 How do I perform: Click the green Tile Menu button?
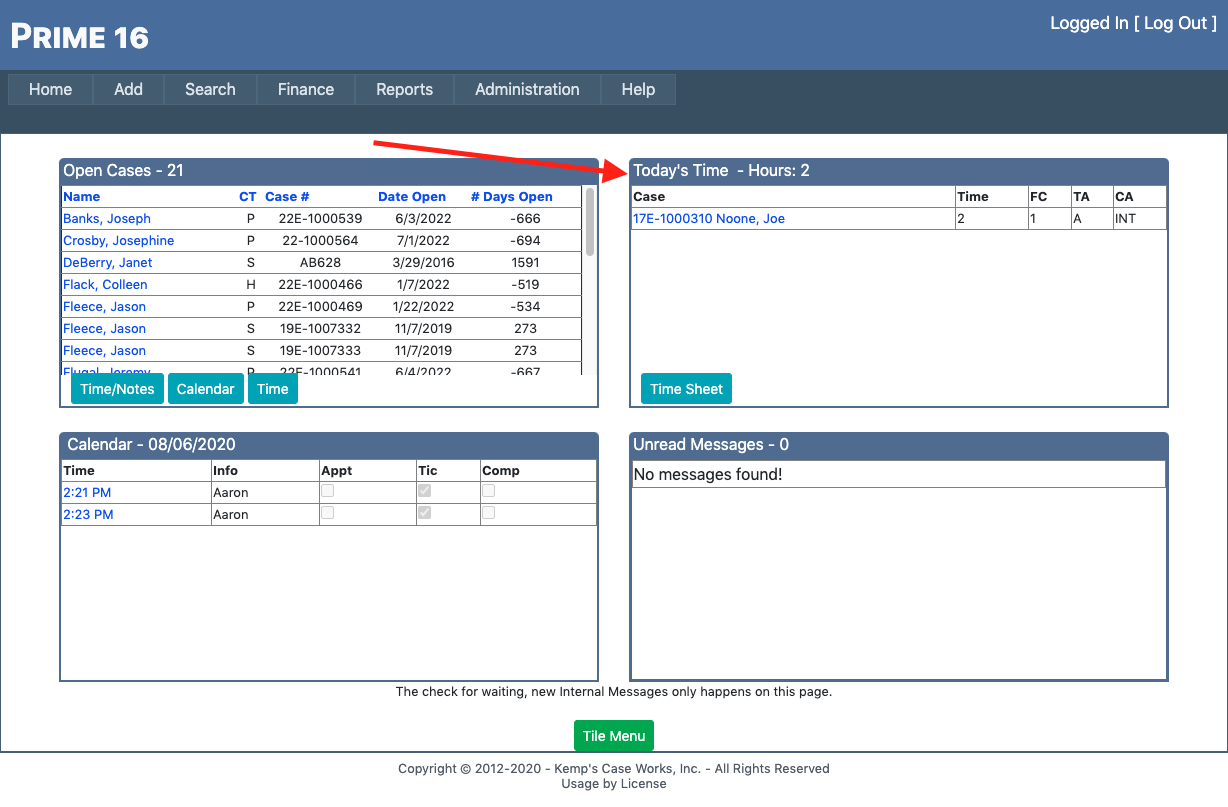click(613, 736)
